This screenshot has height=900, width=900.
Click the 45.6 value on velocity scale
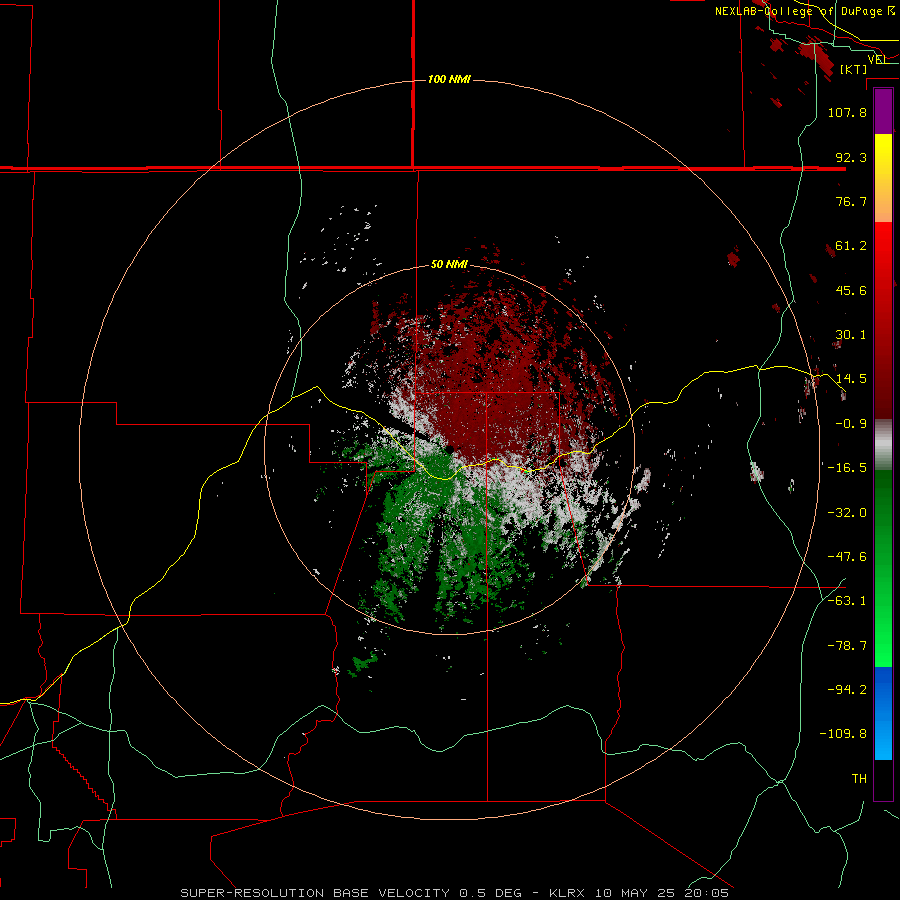[x=851, y=290]
